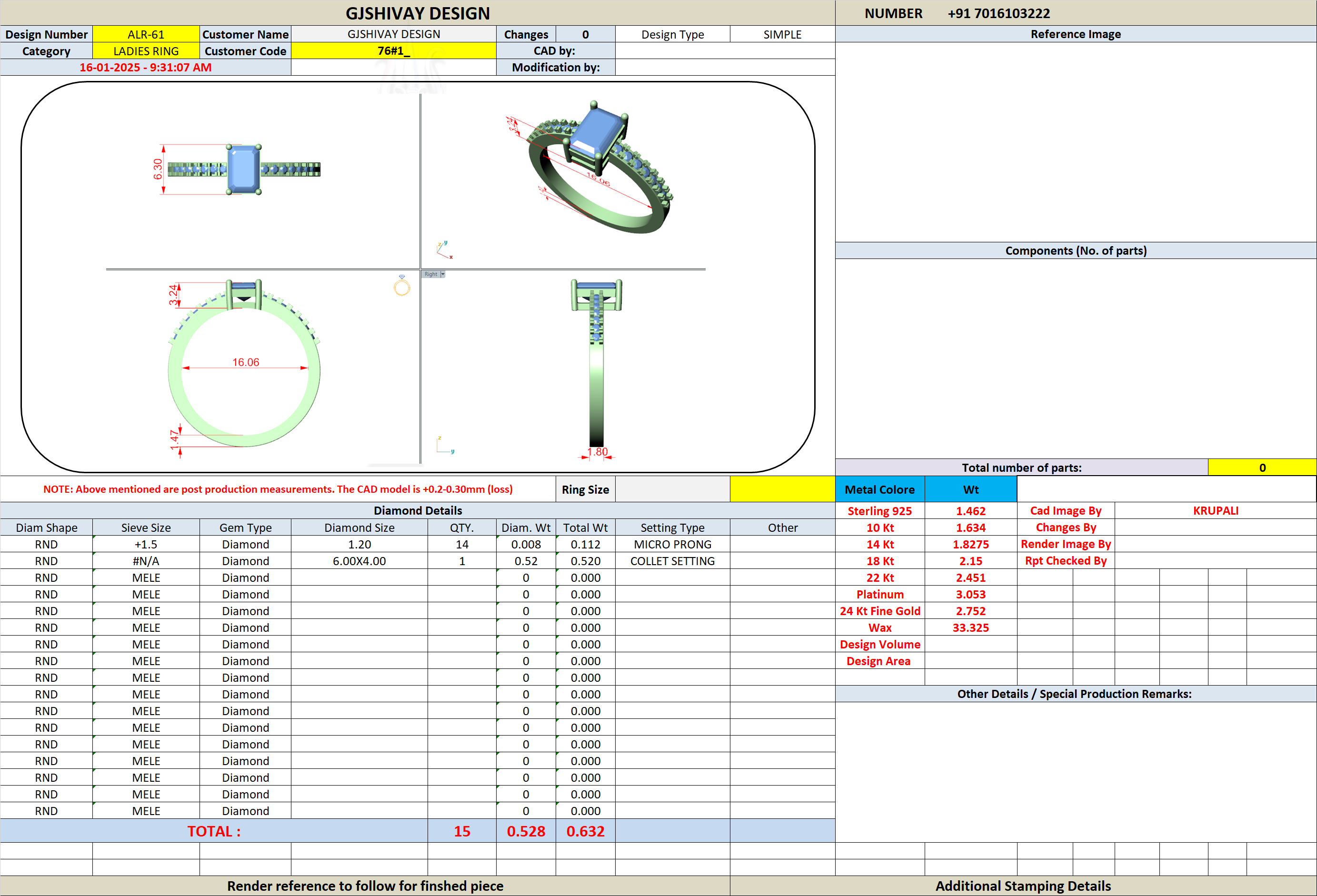
Task: Click the 1.8275 weight for 14 Kt
Action: [x=971, y=544]
